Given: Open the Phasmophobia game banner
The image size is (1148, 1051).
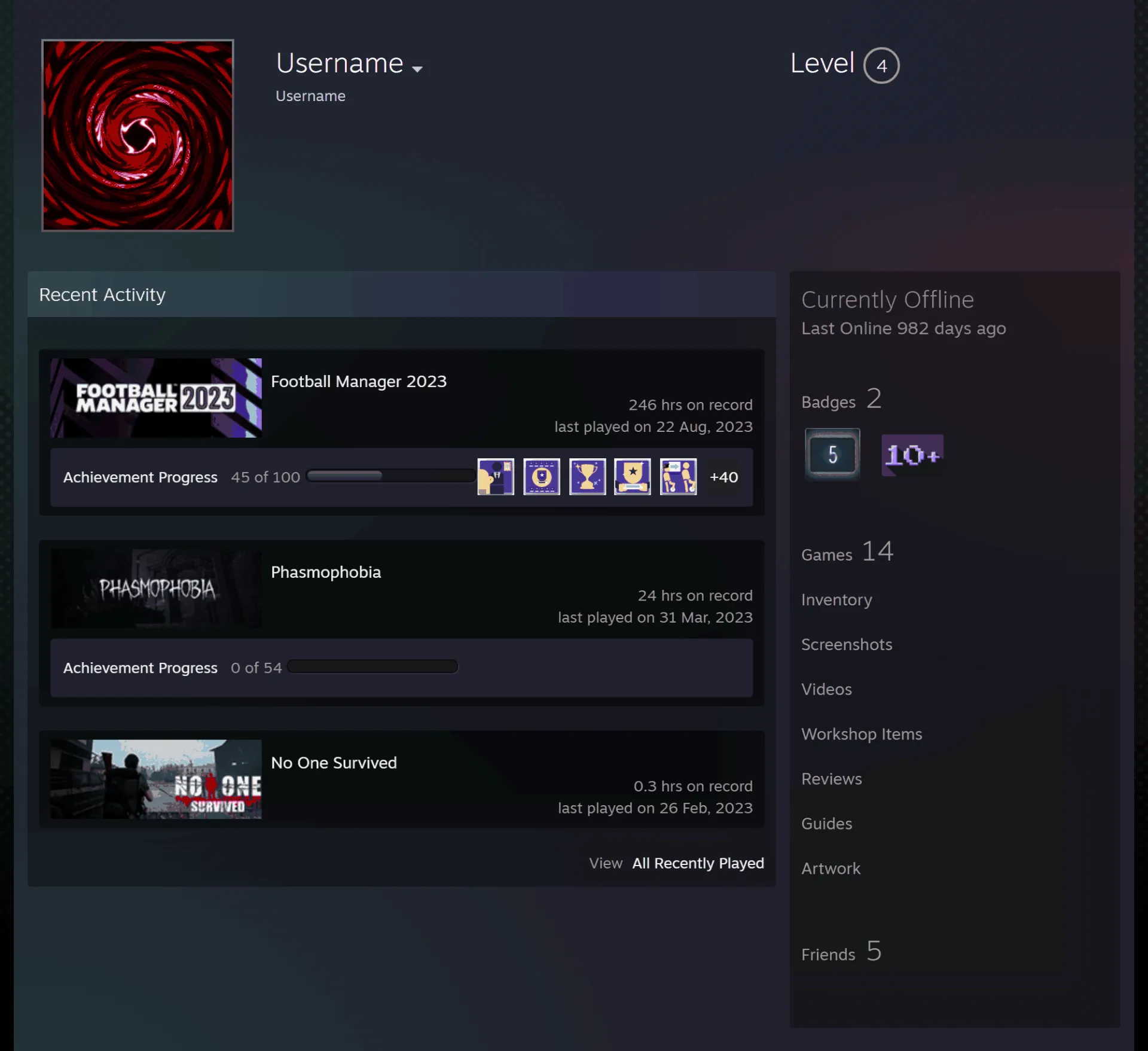Looking at the screenshot, I should pos(156,589).
